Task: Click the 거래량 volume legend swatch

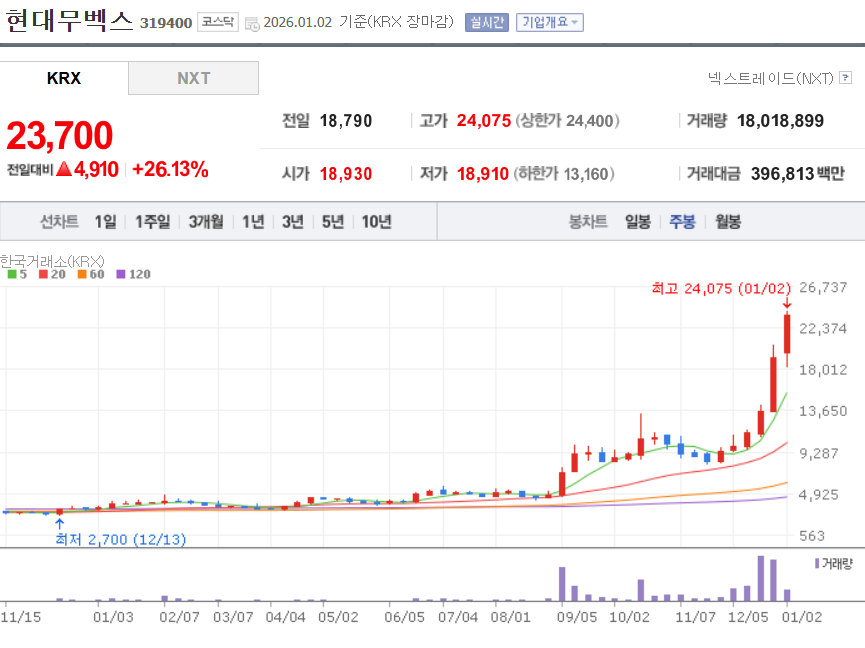Action: pyautogui.click(x=817, y=563)
